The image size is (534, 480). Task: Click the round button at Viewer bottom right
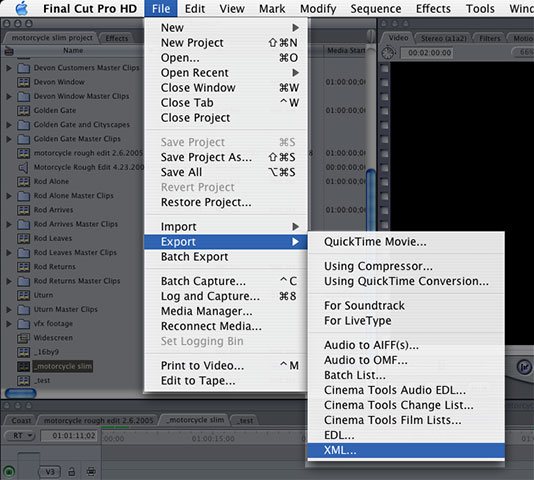524,367
